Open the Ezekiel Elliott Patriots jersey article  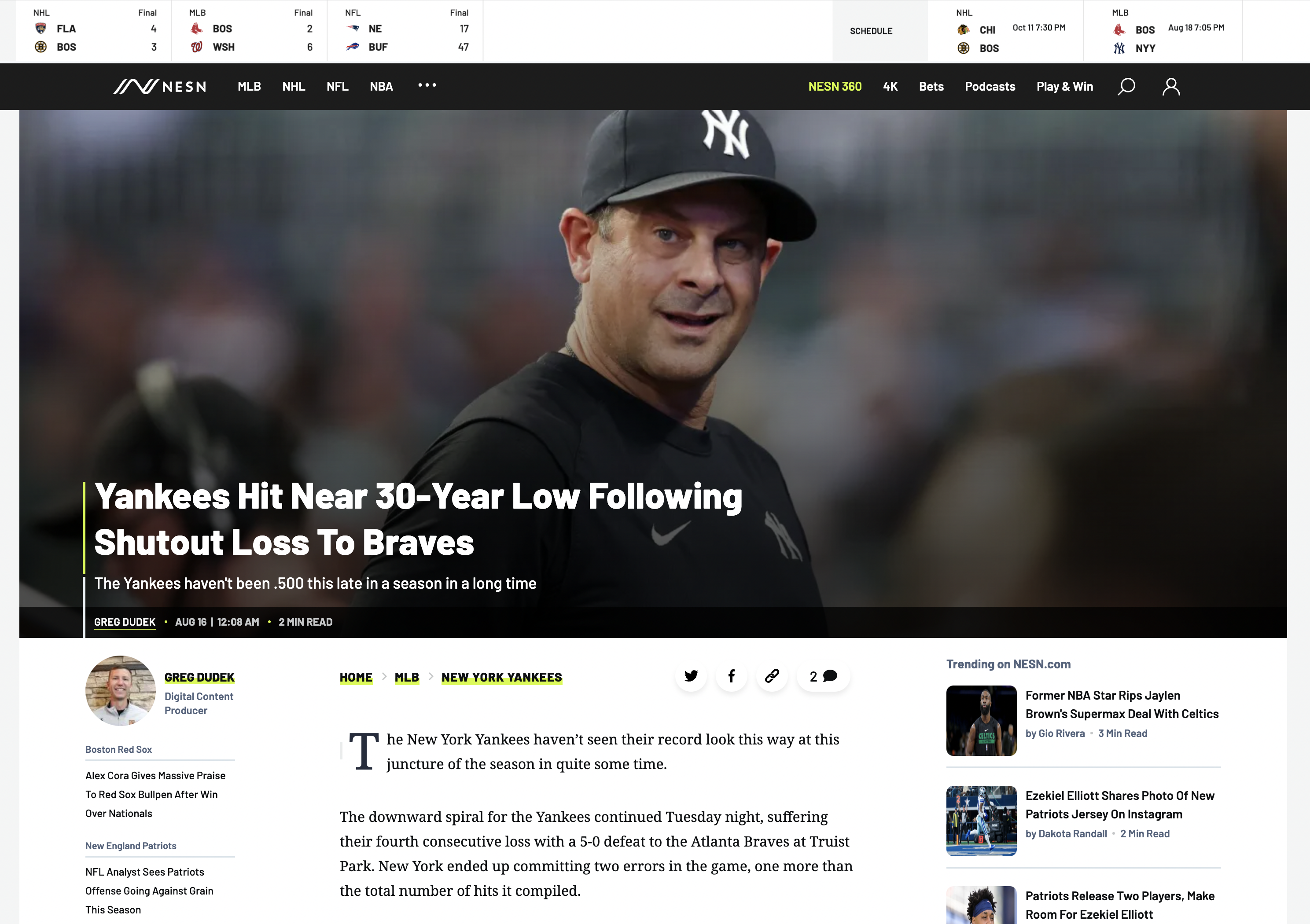pyautogui.click(x=1119, y=805)
